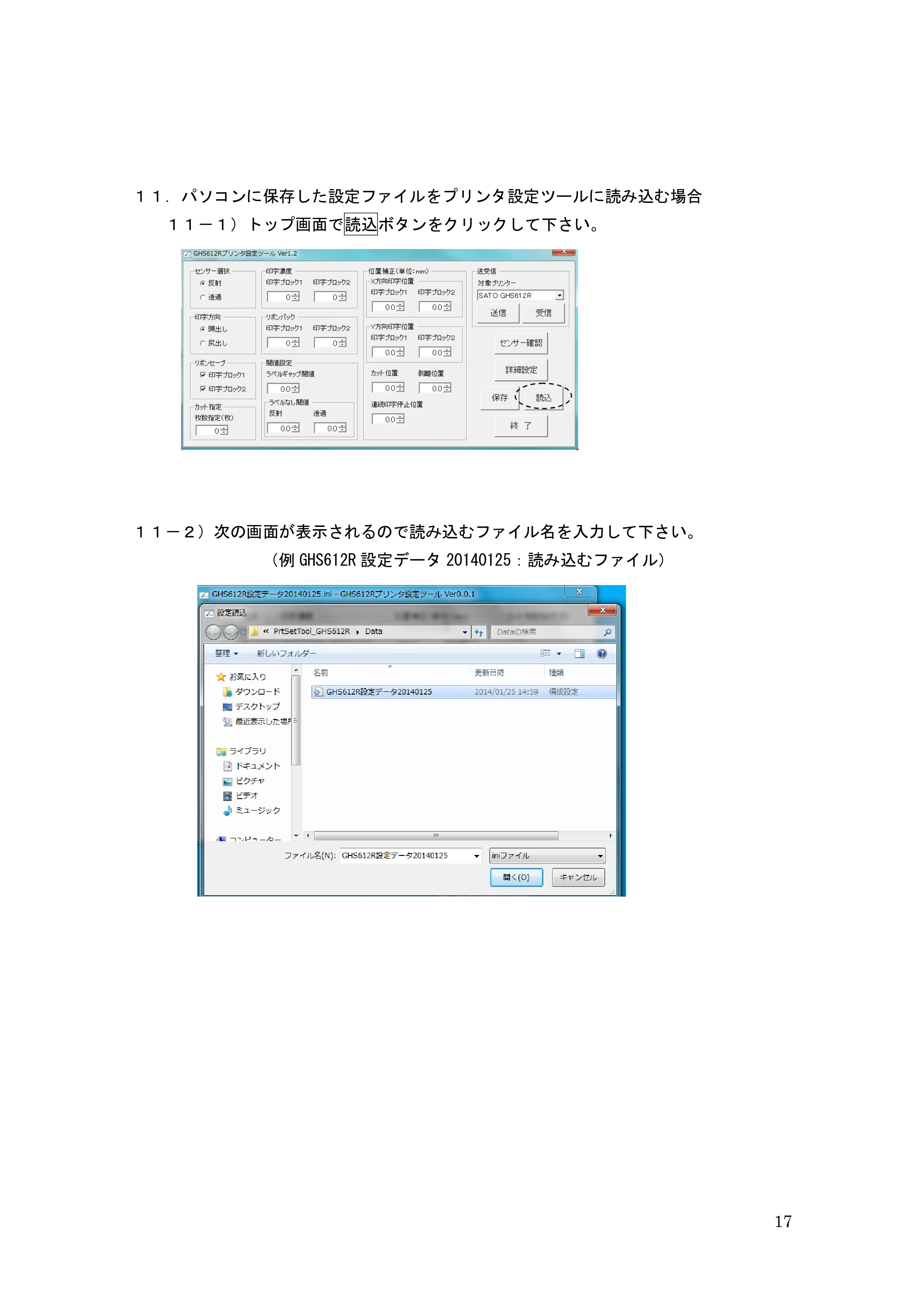This screenshot has width=924, height=1307.
Task: Click back arrow in 設定読込 dialog
Action: point(213,632)
